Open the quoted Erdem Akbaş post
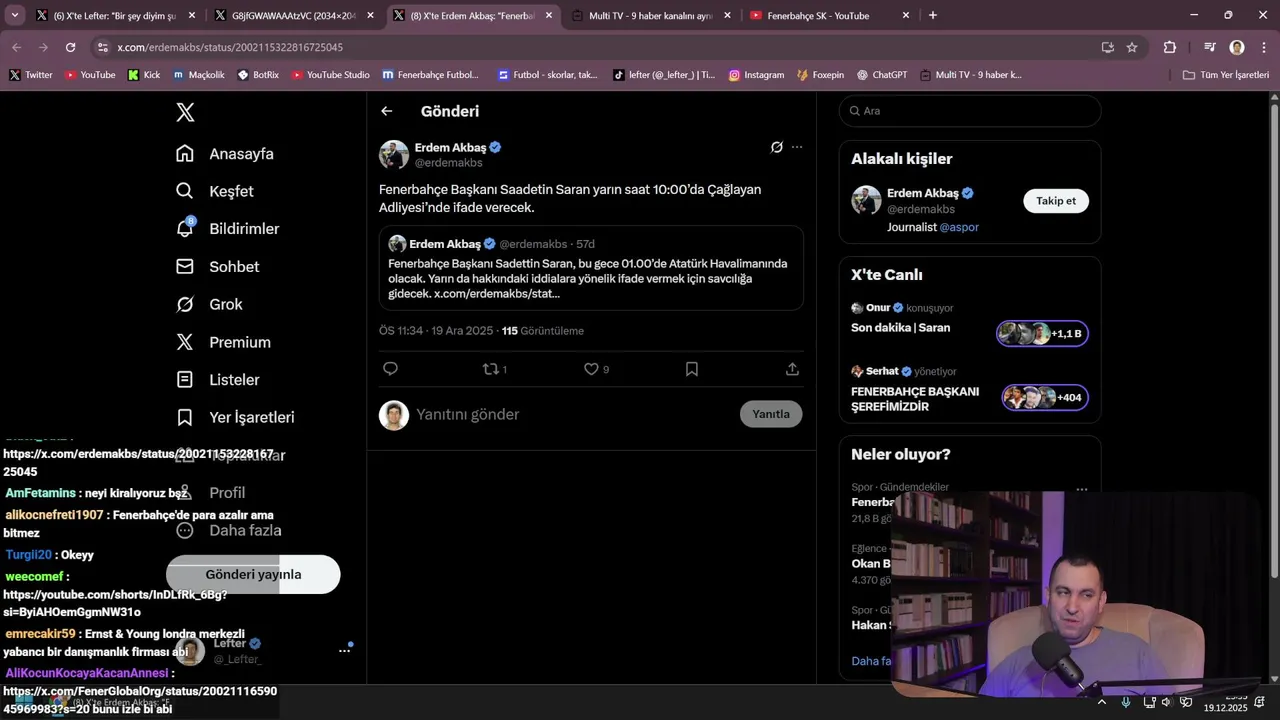The image size is (1280, 720). 591,268
